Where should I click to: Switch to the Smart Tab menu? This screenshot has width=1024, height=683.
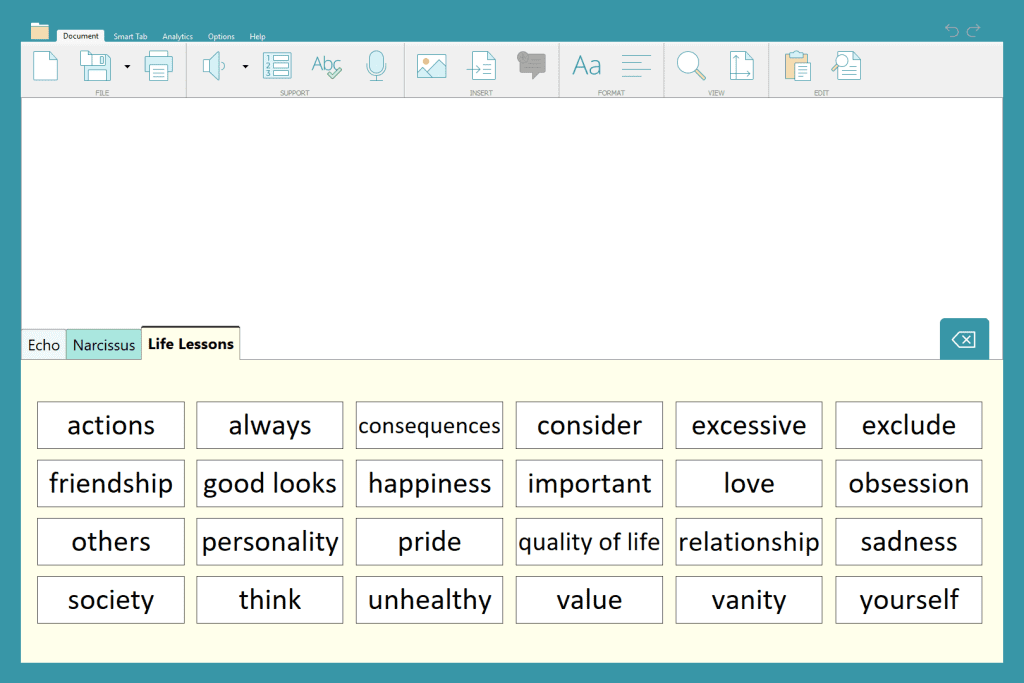130,37
